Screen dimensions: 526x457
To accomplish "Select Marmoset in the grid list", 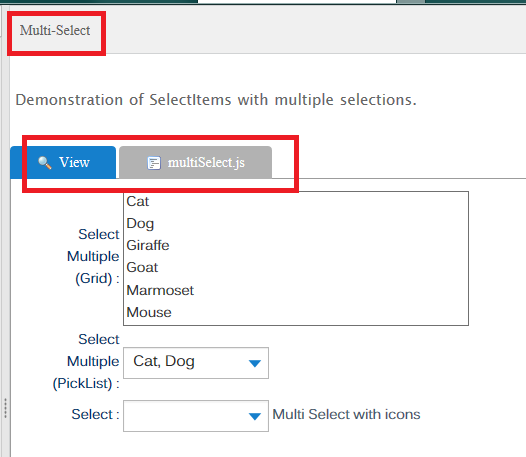I will [296, 290].
